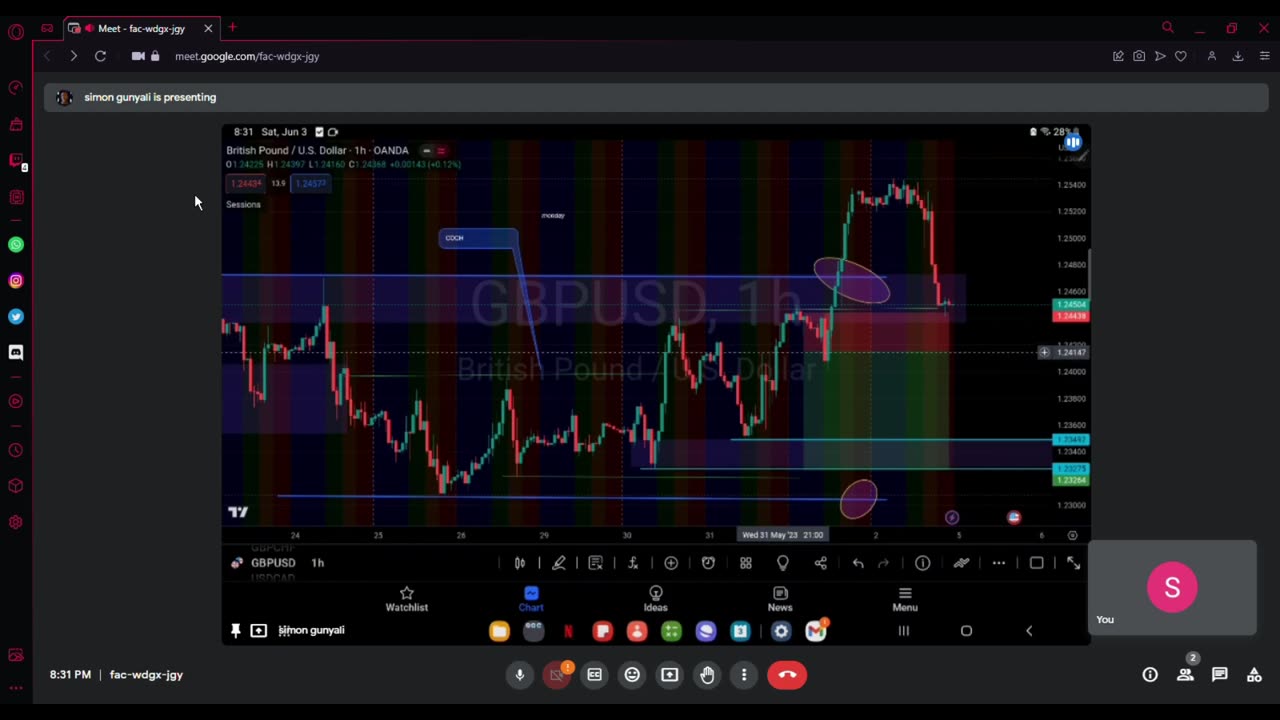Viewport: 1280px width, 720px height.
Task: Open Instagram in the Opera sidebar
Action: click(16, 281)
